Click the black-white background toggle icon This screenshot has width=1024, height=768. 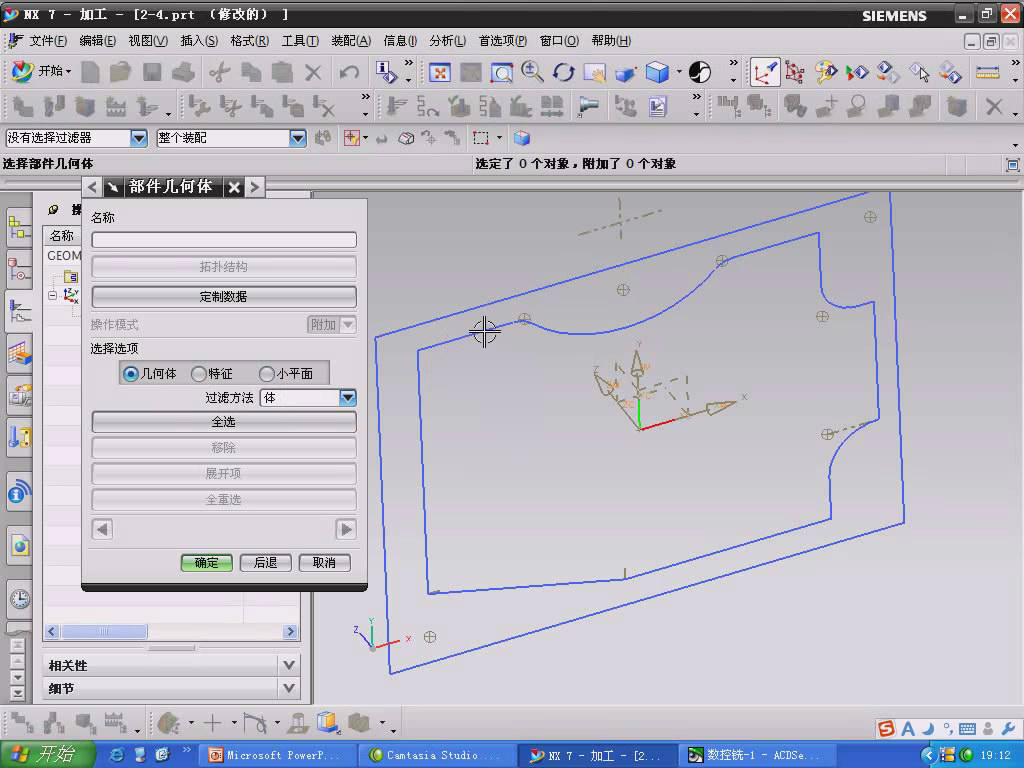[700, 72]
